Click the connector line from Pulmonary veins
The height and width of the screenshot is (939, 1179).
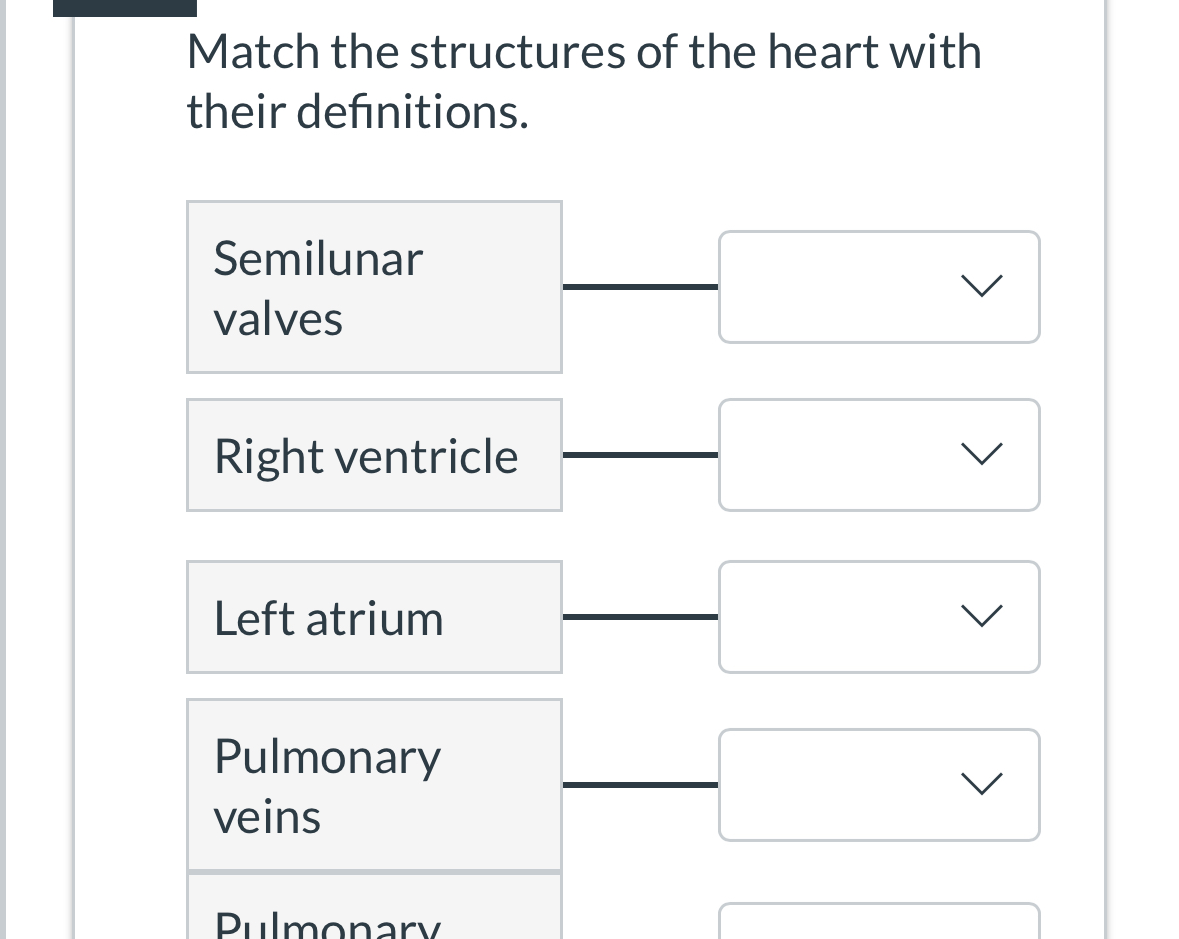[x=640, y=785]
